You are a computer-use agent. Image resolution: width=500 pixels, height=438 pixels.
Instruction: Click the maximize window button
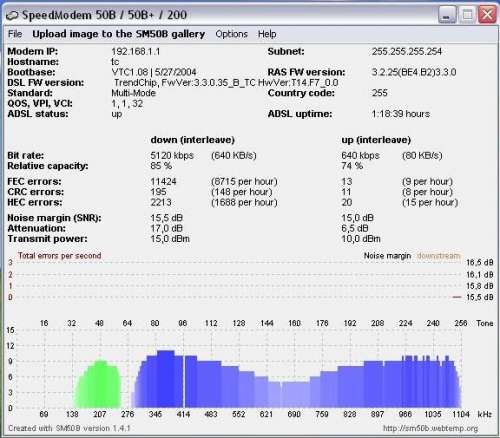[x=467, y=15]
